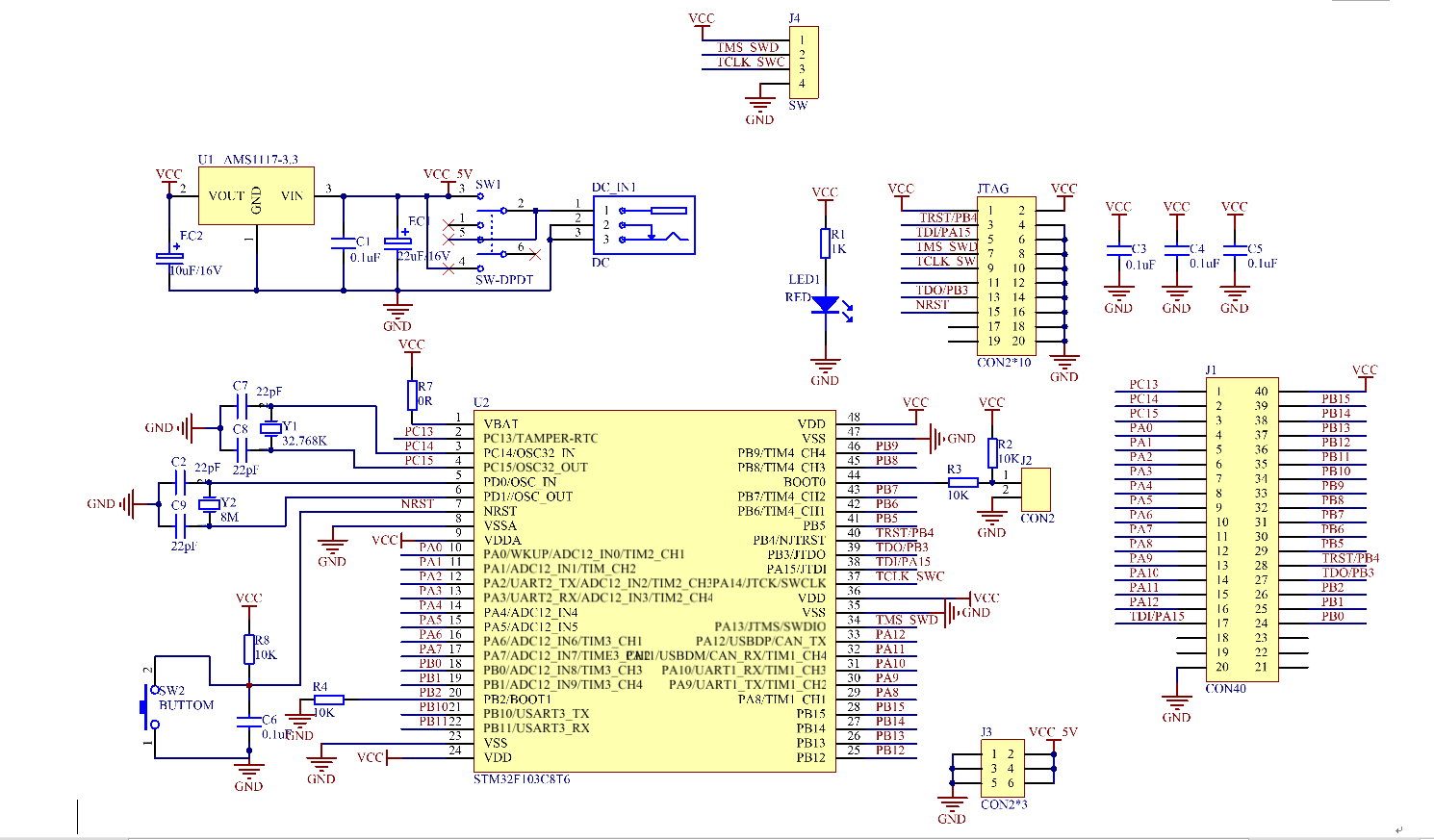Click the VSSA pin name inside U2

point(500,525)
